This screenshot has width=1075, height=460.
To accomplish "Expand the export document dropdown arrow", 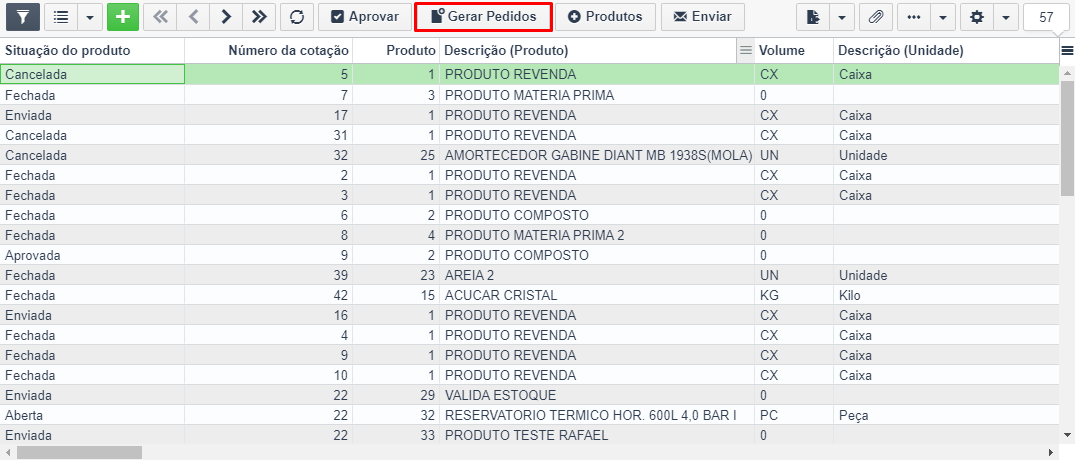I will (842, 17).
